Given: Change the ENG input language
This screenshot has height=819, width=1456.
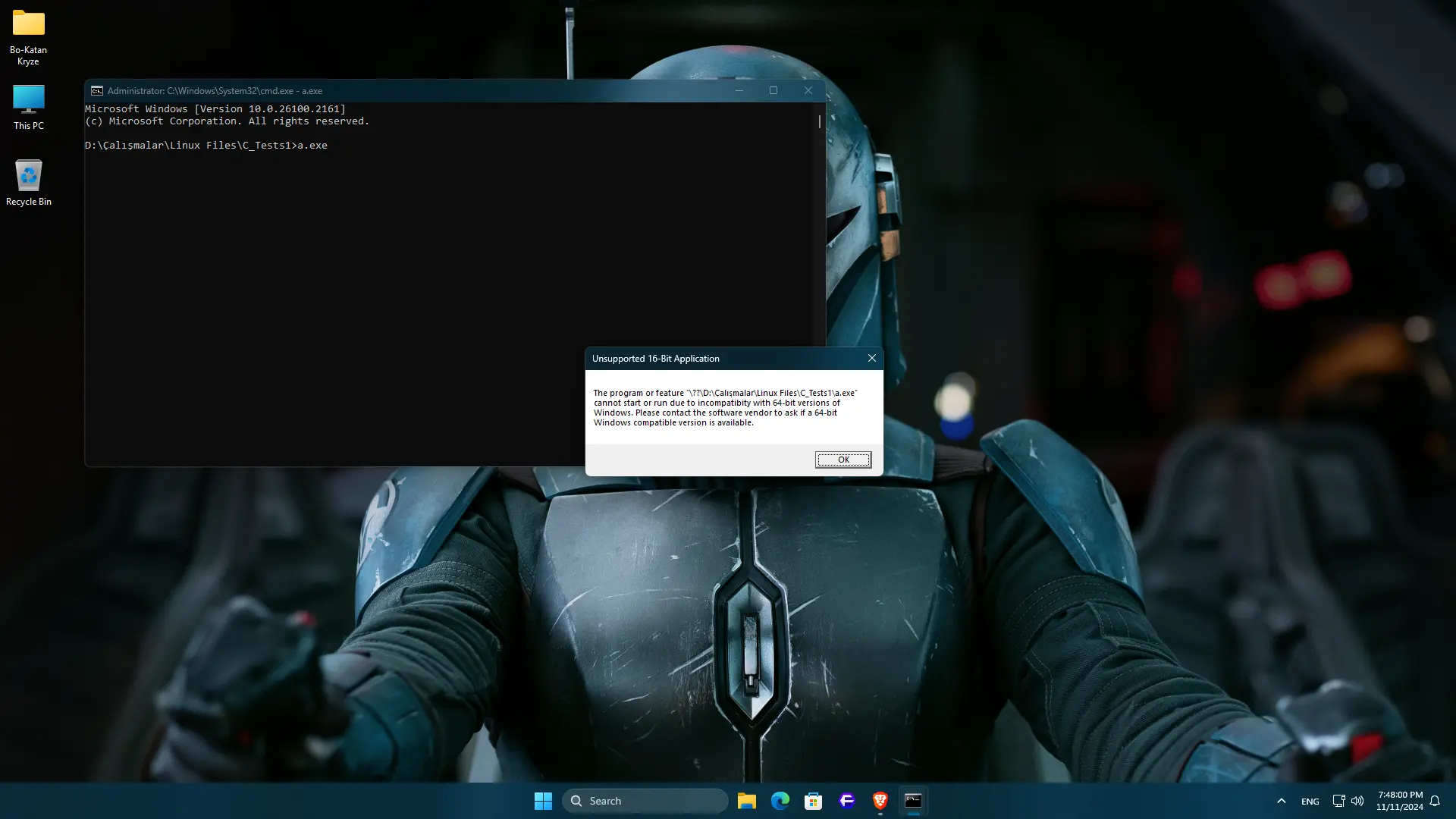Looking at the screenshot, I should 1310,801.
